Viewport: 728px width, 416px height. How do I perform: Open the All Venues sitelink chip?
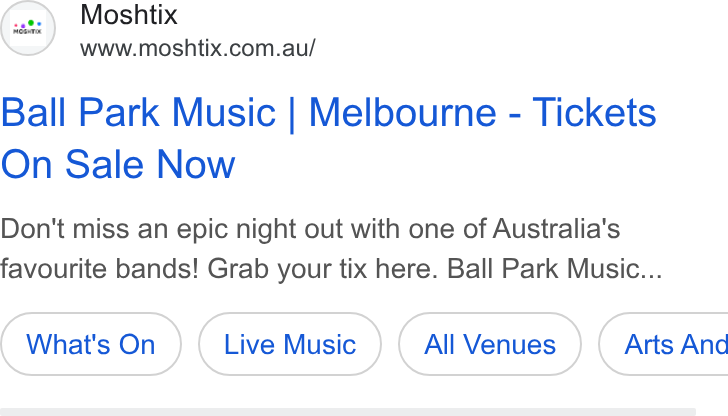click(x=490, y=344)
